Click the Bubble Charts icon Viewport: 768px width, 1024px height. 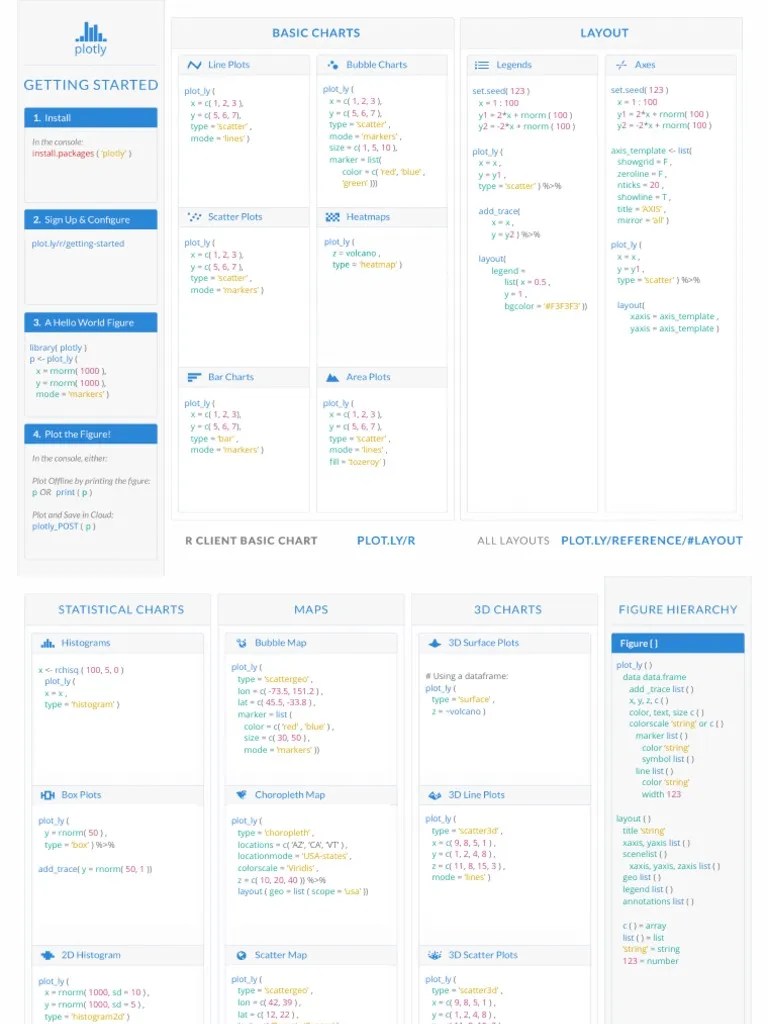332,65
